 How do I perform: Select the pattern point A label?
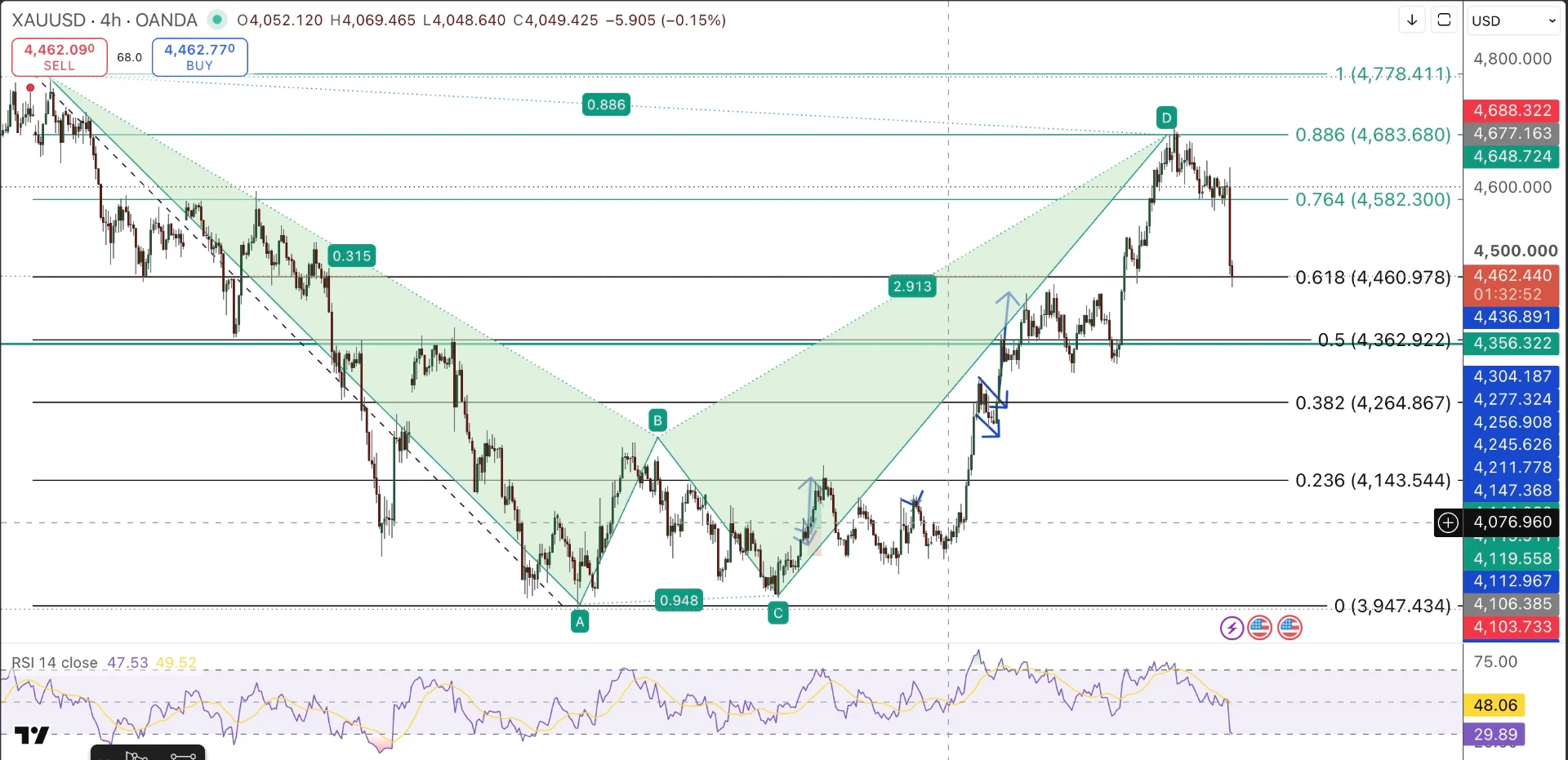pyautogui.click(x=580, y=622)
